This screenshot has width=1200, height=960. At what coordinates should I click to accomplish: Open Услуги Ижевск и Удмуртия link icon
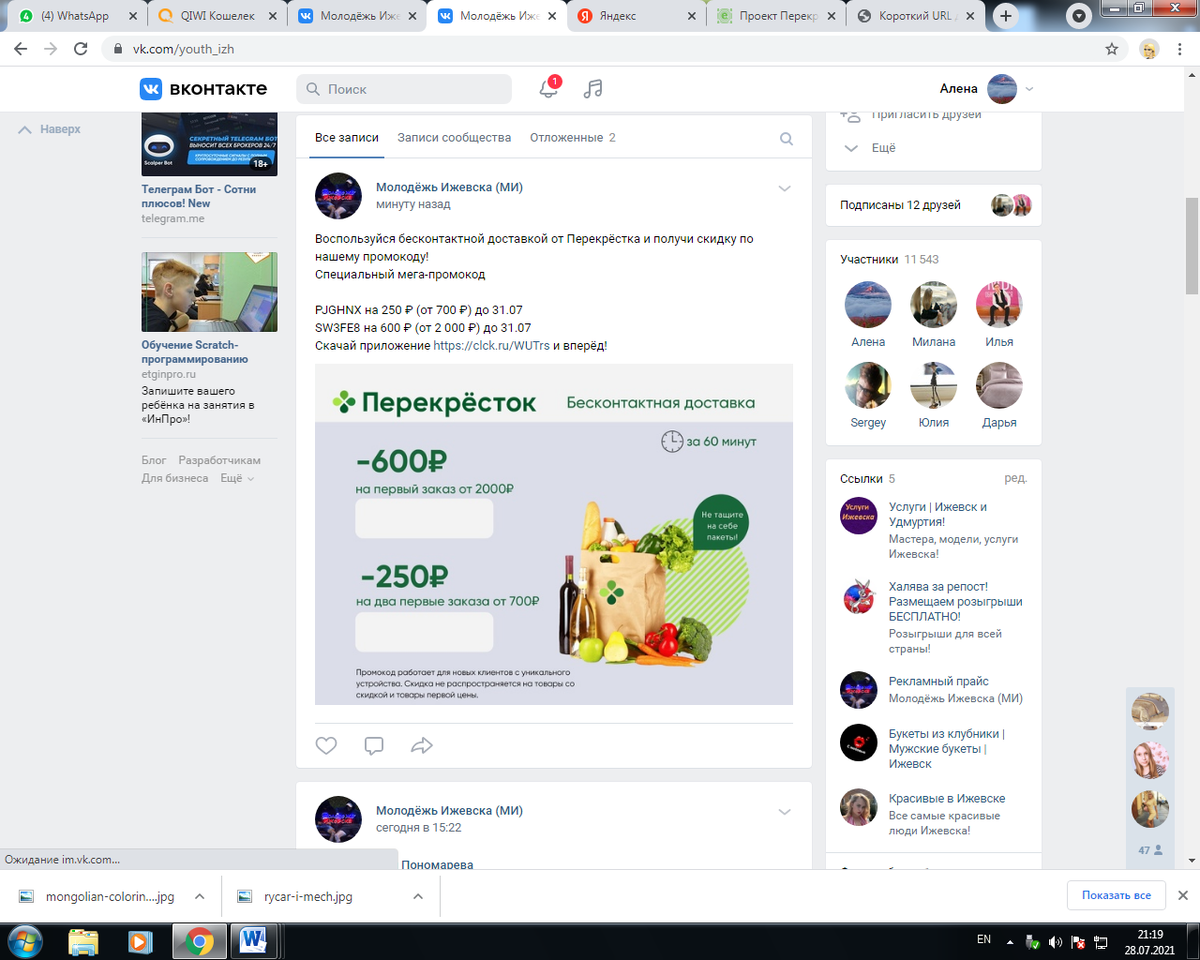click(858, 516)
